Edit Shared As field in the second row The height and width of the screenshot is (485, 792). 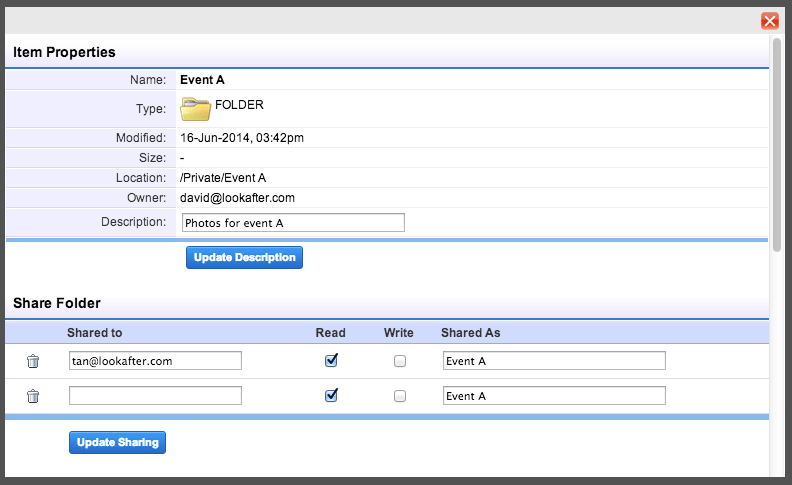coord(553,396)
